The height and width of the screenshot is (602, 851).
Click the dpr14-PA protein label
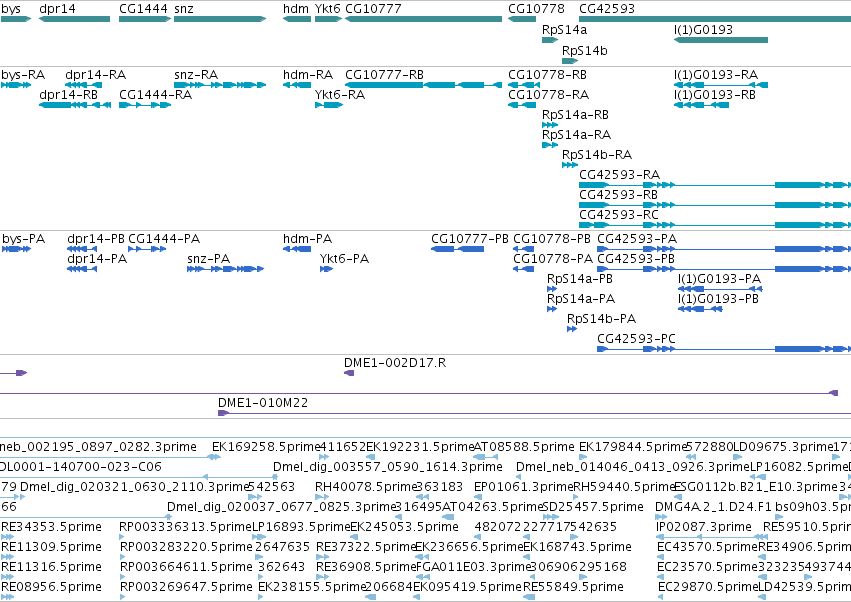(x=97, y=259)
